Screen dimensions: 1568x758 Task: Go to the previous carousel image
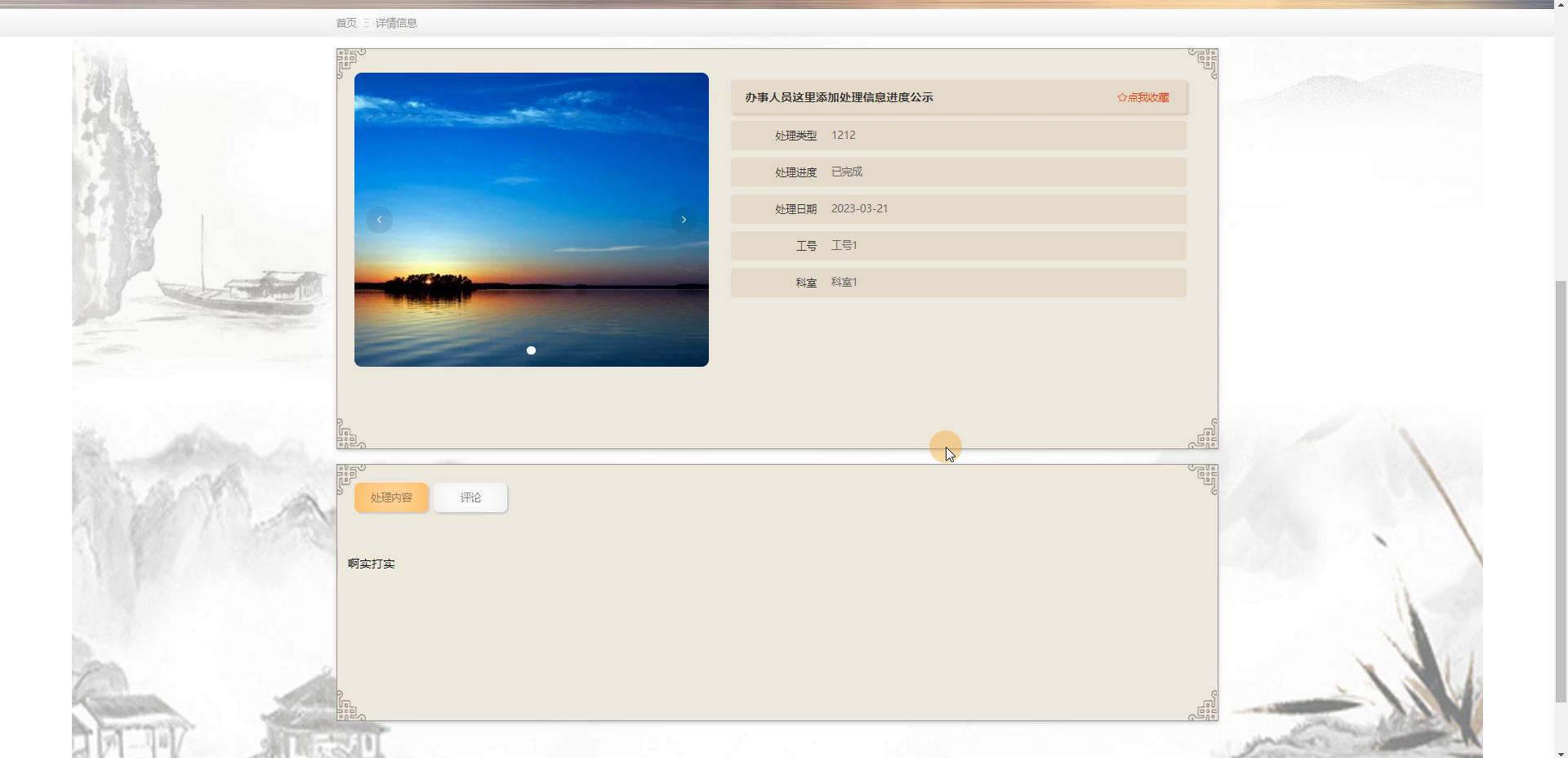click(x=379, y=220)
